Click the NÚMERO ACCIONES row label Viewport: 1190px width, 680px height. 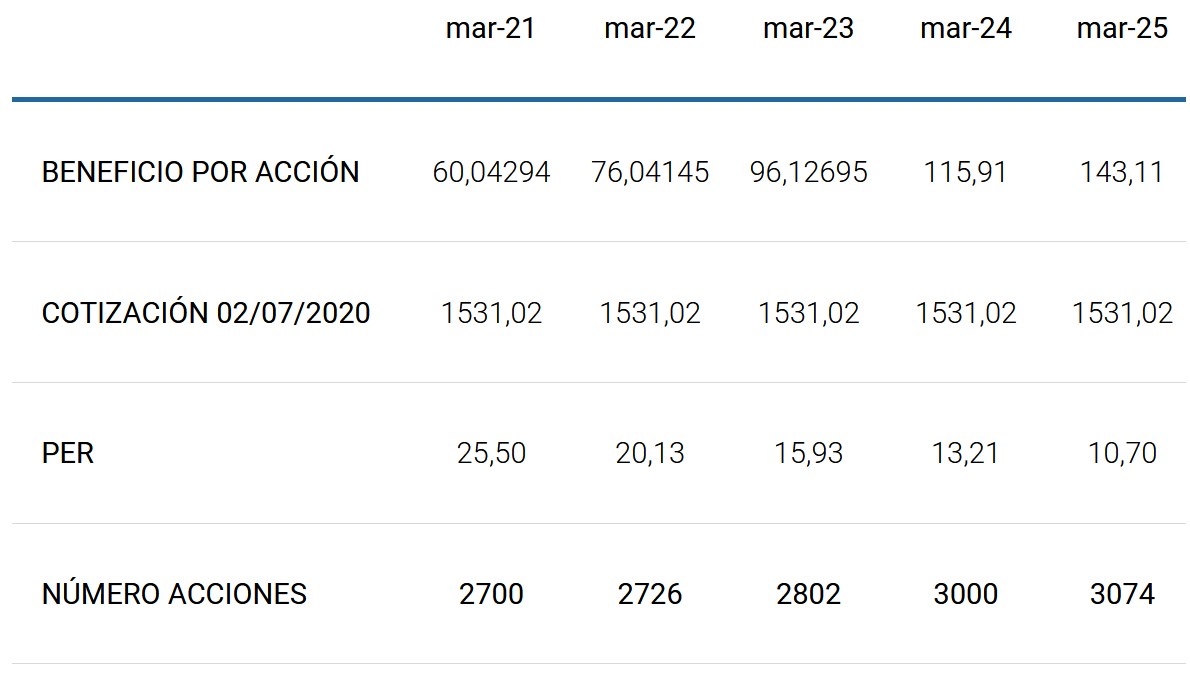pos(174,594)
